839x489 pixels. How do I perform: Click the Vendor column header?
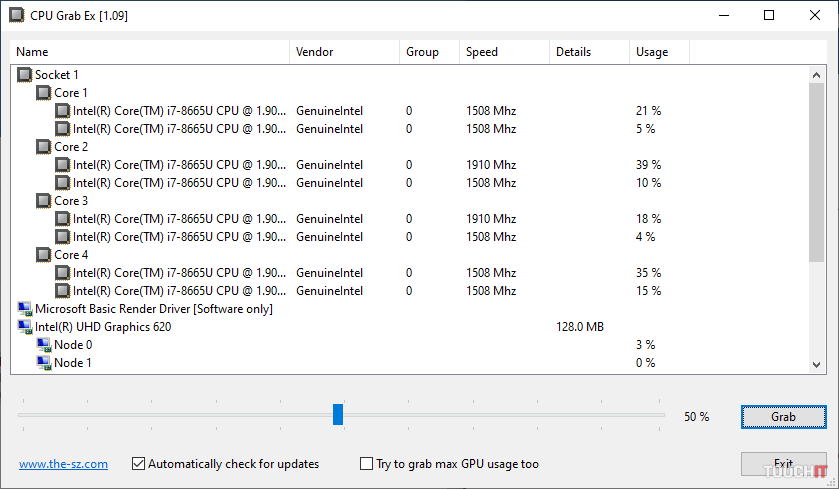(344, 52)
